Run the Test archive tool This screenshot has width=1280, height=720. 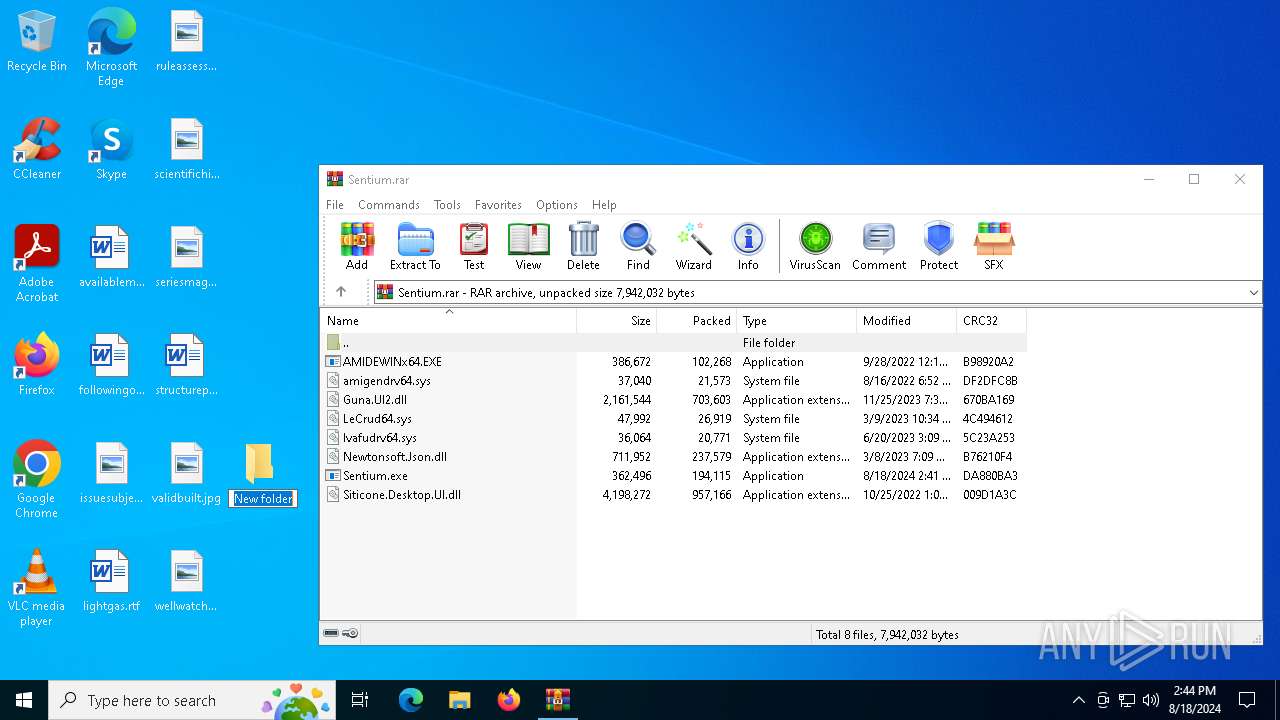point(474,247)
